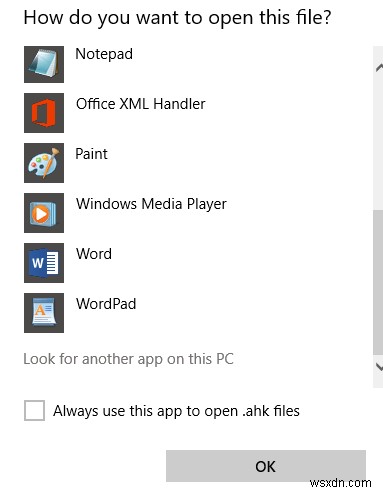The height and width of the screenshot is (493, 383).
Task: Click the WordPad label text
Action: point(106,304)
